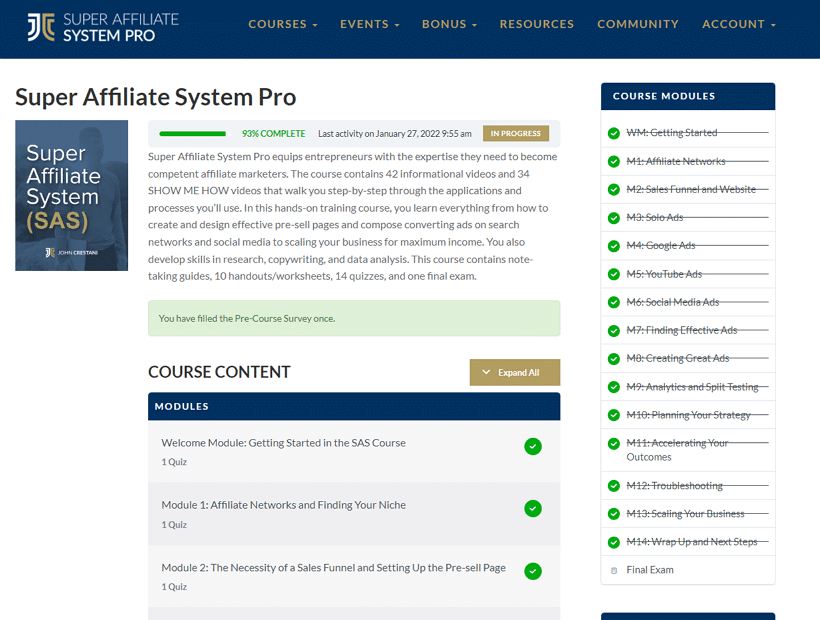Image resolution: width=820 pixels, height=620 pixels.
Task: Click the Course Content section heading
Action: [219, 372]
